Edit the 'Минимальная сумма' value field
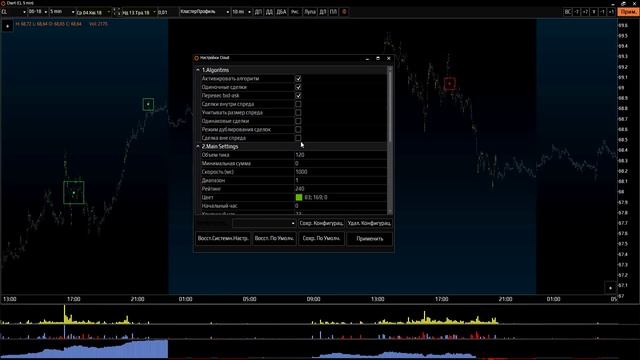 pyautogui.click(x=340, y=163)
